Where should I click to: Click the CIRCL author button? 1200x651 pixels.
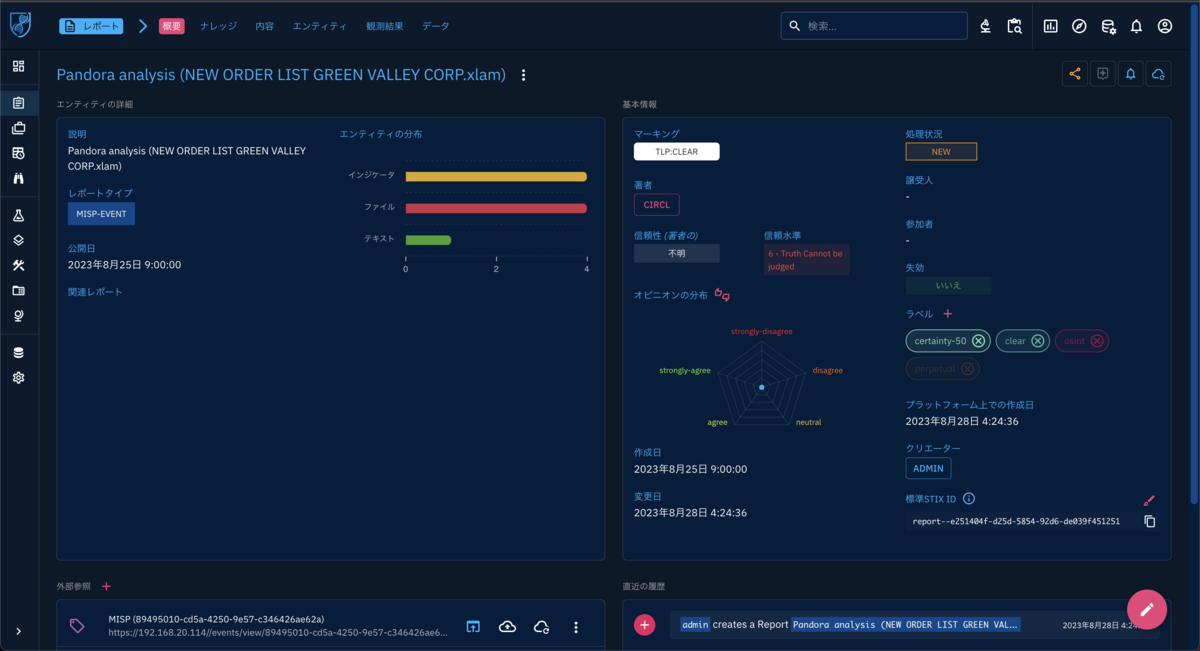coord(656,204)
